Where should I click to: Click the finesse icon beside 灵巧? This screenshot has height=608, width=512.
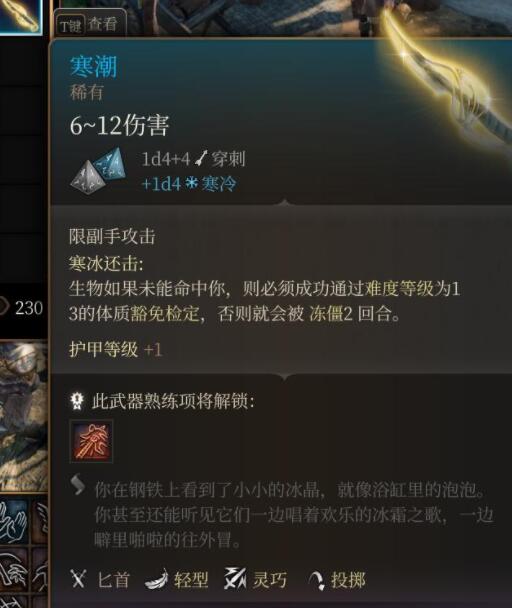(235, 579)
